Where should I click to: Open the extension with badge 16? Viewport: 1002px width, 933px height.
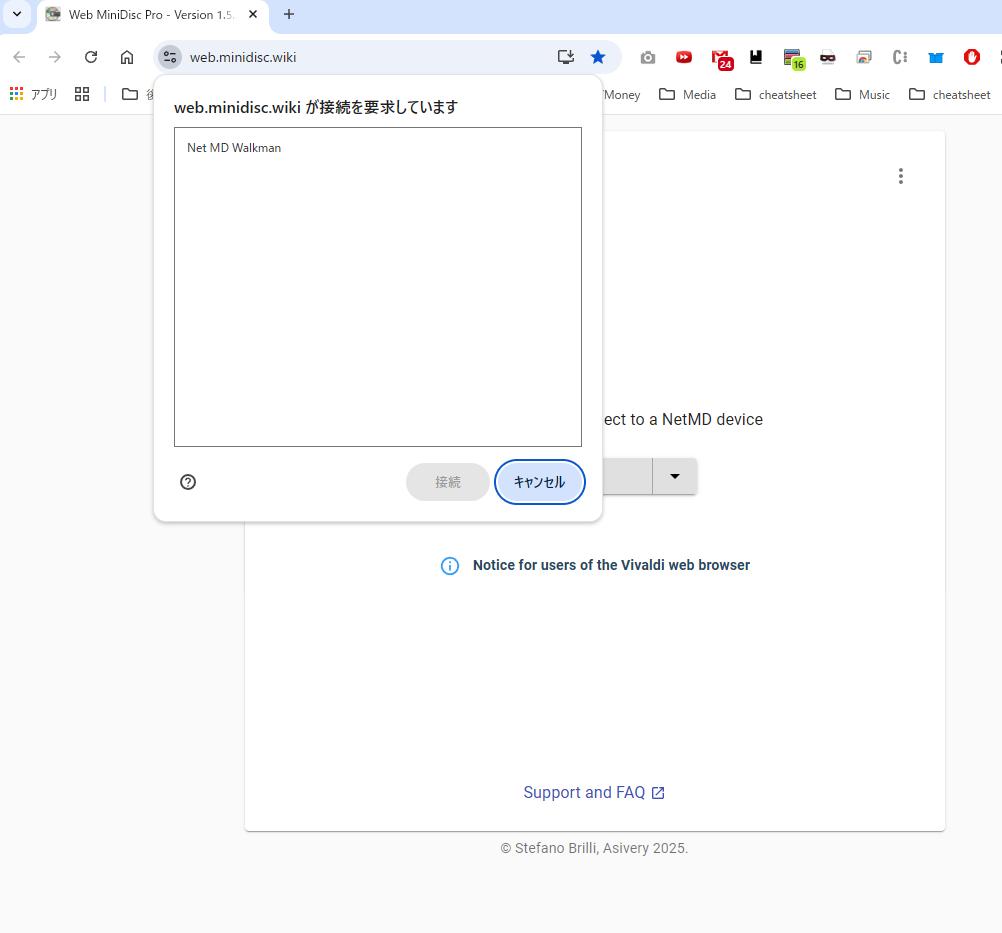(794, 59)
